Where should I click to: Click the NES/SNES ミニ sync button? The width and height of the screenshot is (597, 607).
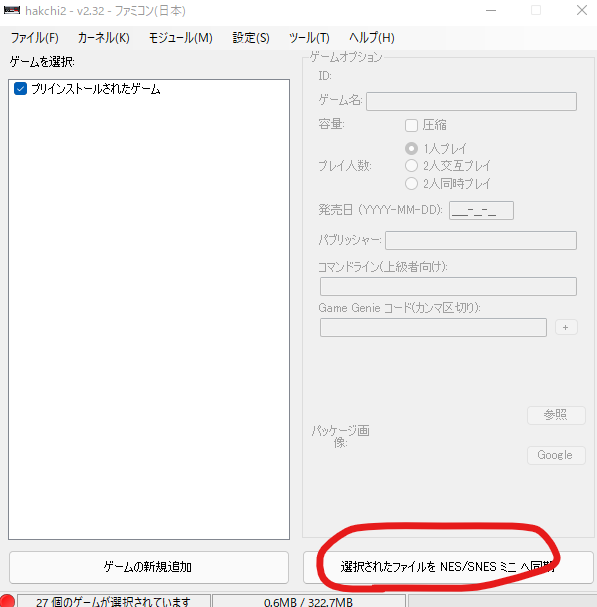coord(448,567)
